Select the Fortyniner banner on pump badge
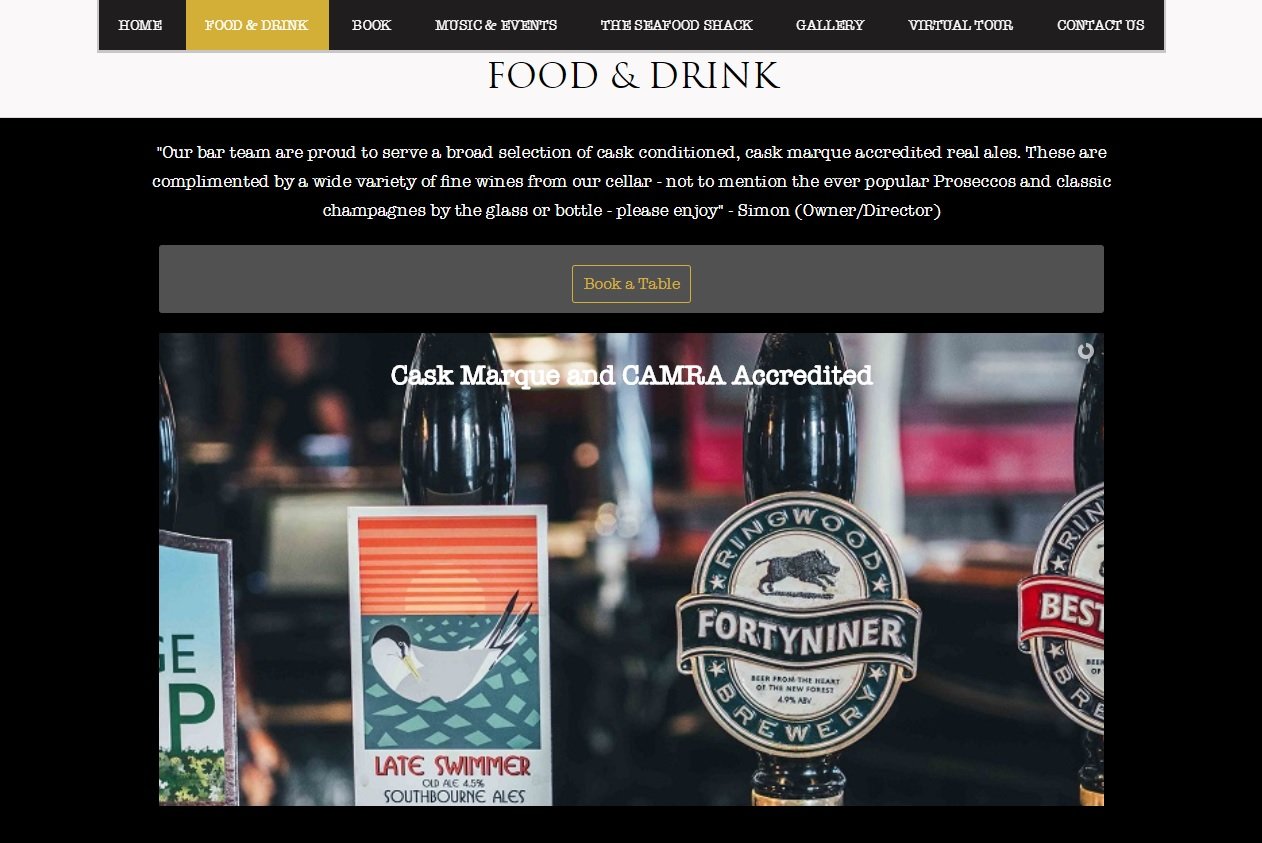1262x843 pixels. 798,631
